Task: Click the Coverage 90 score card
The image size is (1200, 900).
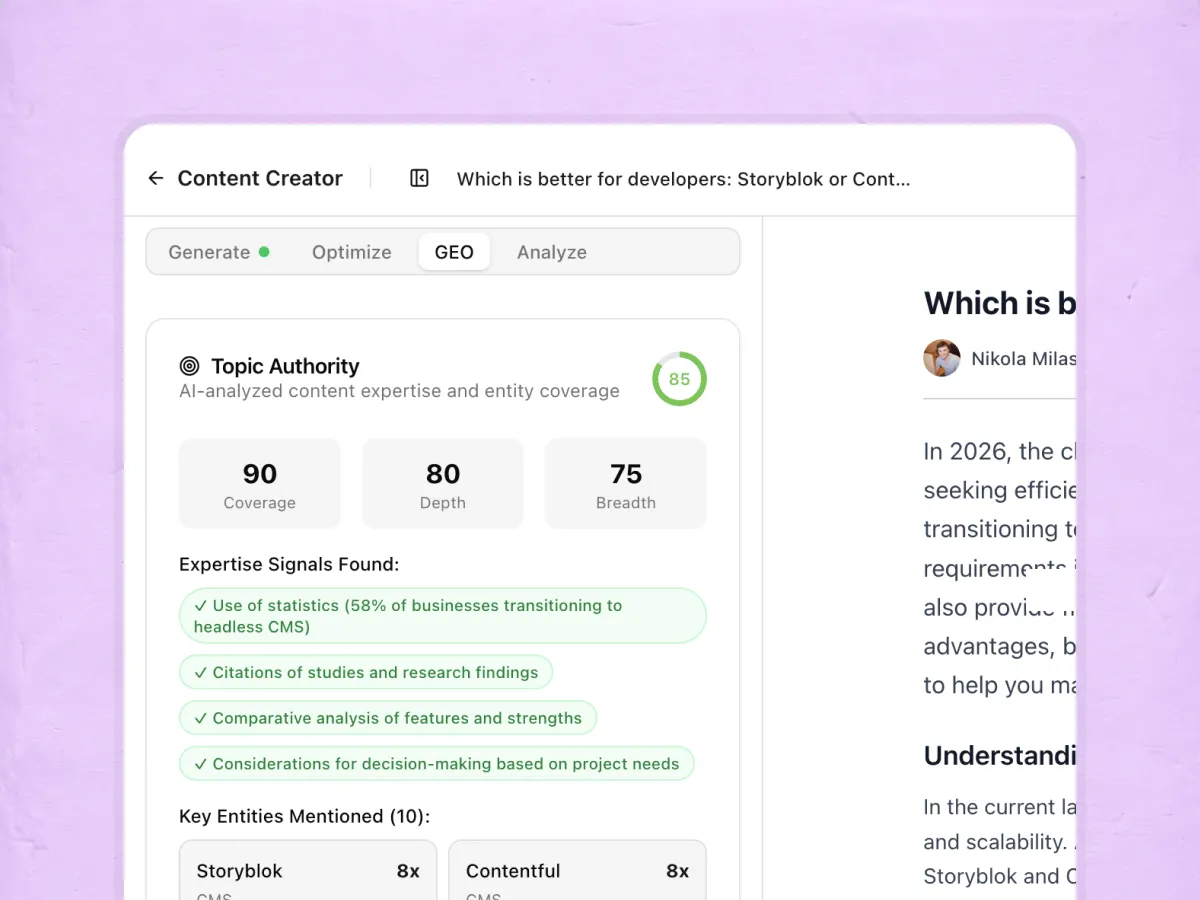Action: [x=259, y=483]
